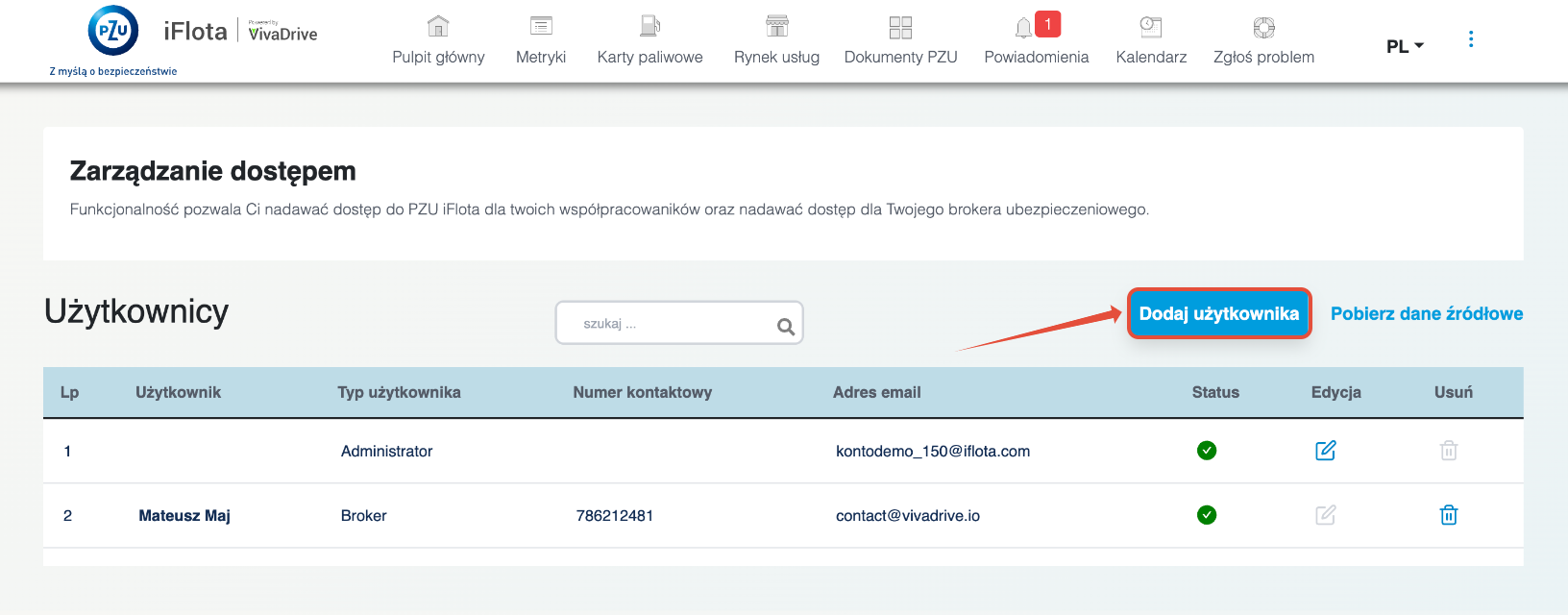Click green status check for Mateusz Maj
1568x615 pixels.
(1207, 515)
